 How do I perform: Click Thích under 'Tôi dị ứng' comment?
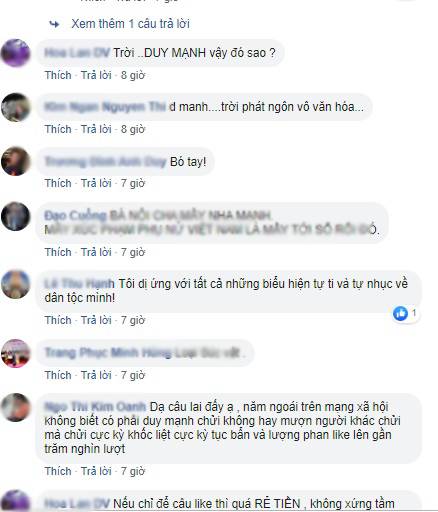[x=58, y=320]
